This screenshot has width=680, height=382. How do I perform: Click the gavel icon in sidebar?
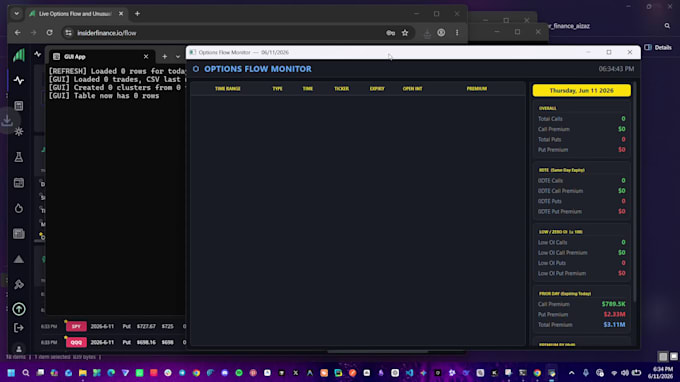[19, 284]
